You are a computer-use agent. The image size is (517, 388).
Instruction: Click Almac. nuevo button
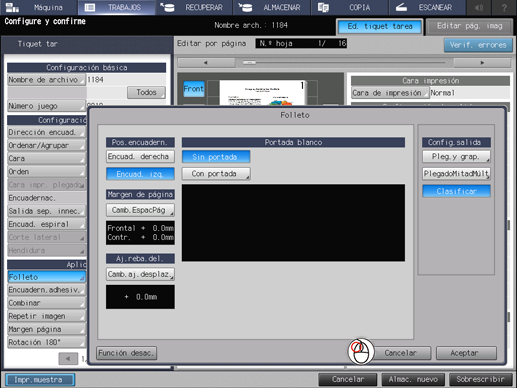click(x=413, y=379)
